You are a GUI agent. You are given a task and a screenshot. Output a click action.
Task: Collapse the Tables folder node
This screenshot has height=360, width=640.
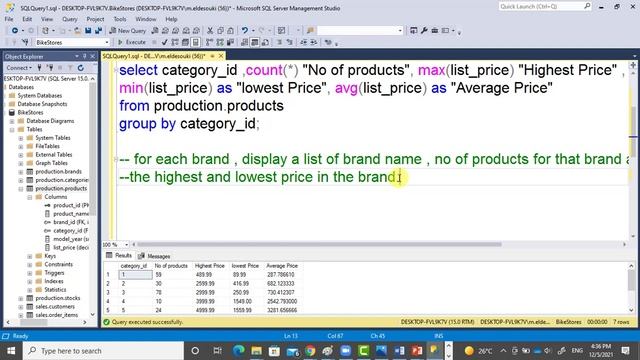12,129
